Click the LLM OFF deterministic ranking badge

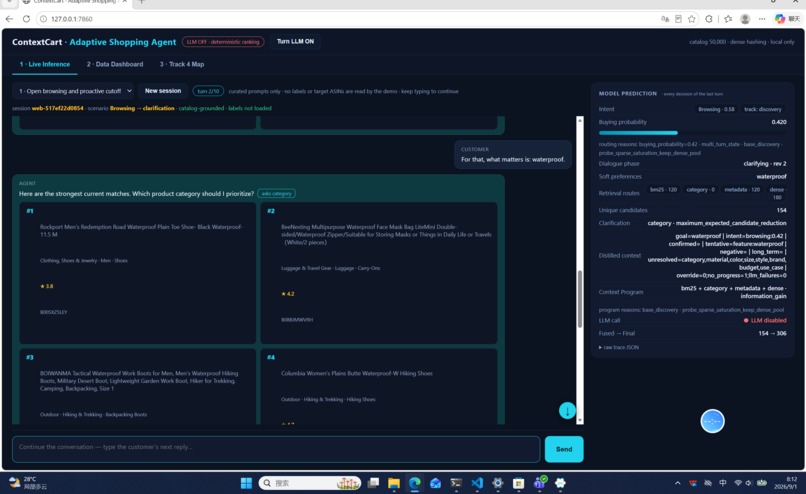click(223, 42)
